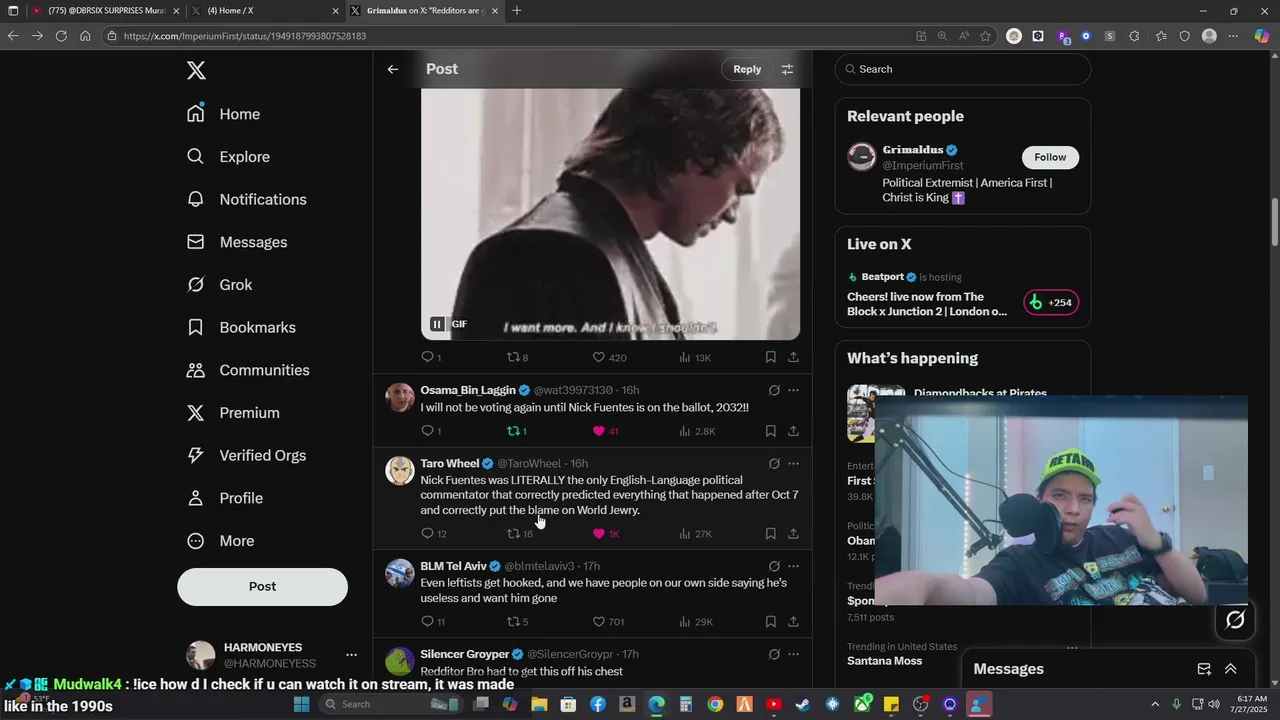Bookmark the GIF post
Viewport: 1280px width, 720px height.
pyautogui.click(x=770, y=357)
